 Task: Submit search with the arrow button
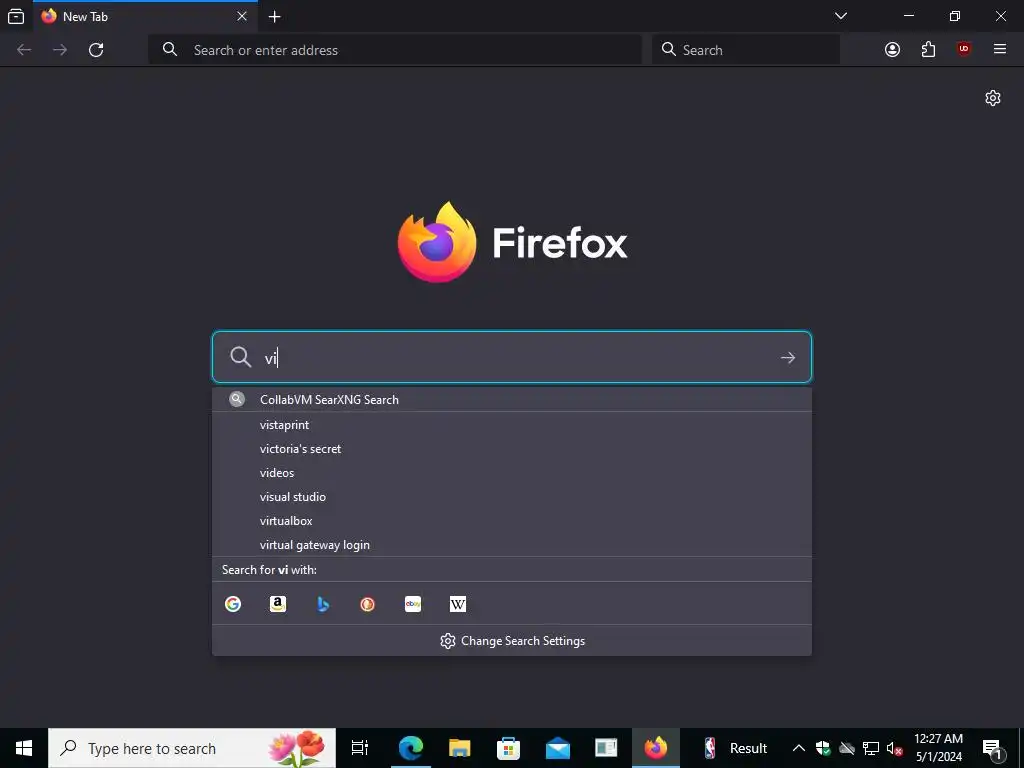(788, 358)
